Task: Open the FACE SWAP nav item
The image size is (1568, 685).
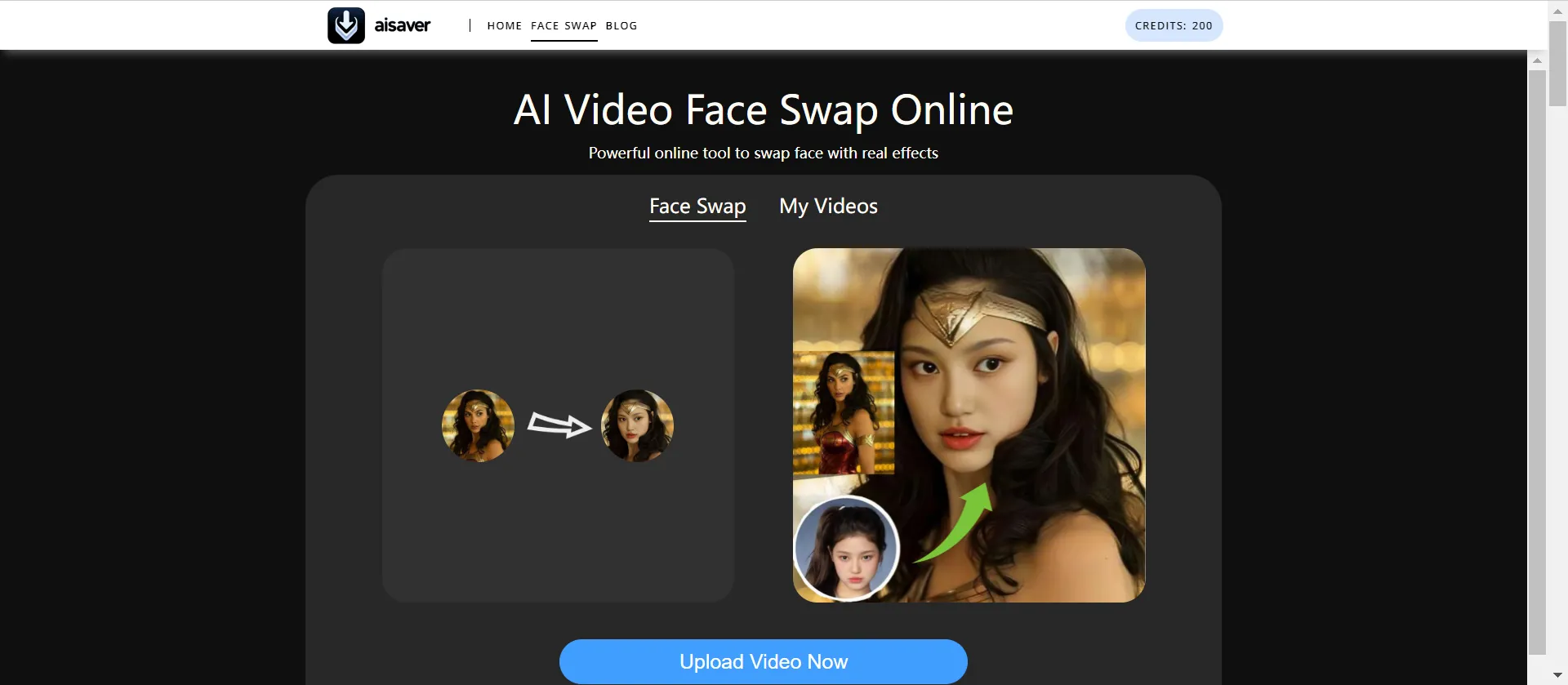Action: pyautogui.click(x=564, y=25)
